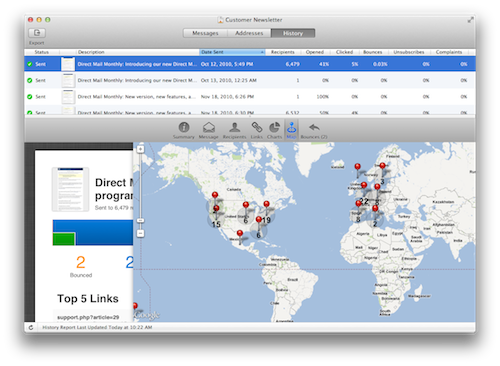Sort by the Unsubscribes column header

[409, 52]
